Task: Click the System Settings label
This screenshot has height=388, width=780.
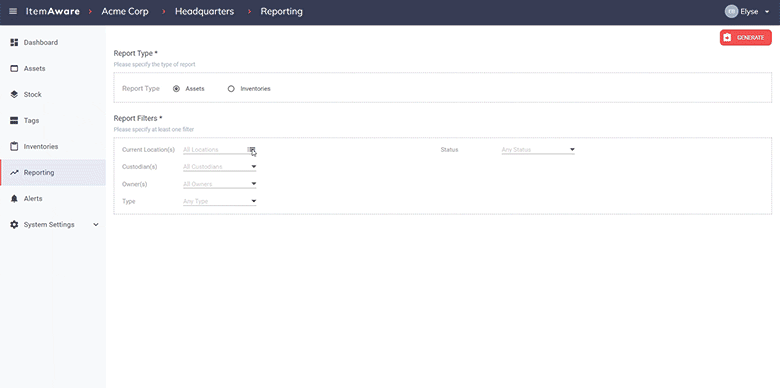Action: [x=49, y=225]
